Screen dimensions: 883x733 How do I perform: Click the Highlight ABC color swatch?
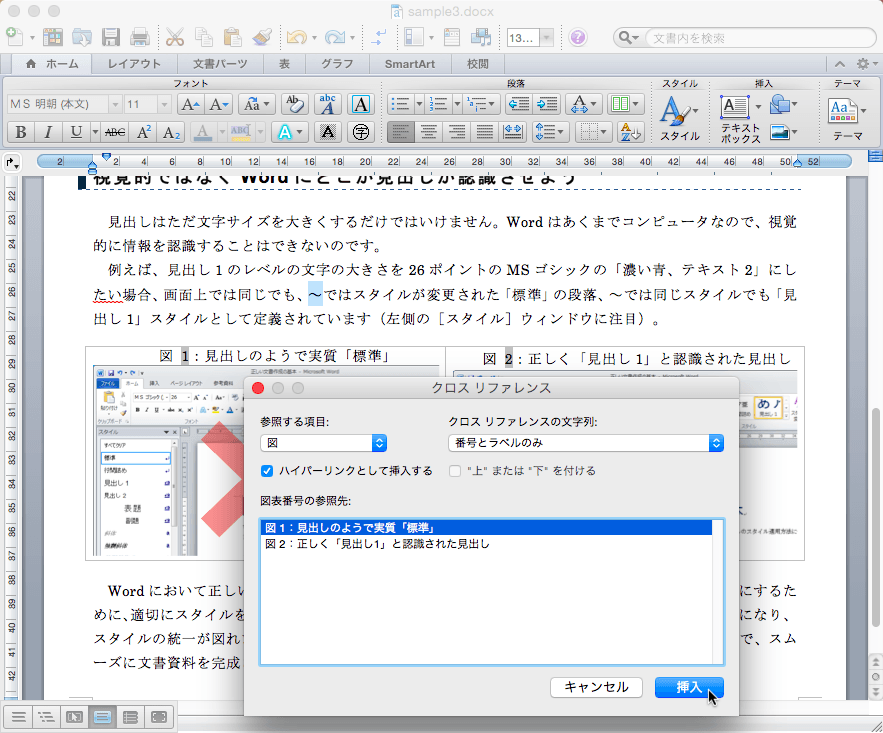[240, 133]
